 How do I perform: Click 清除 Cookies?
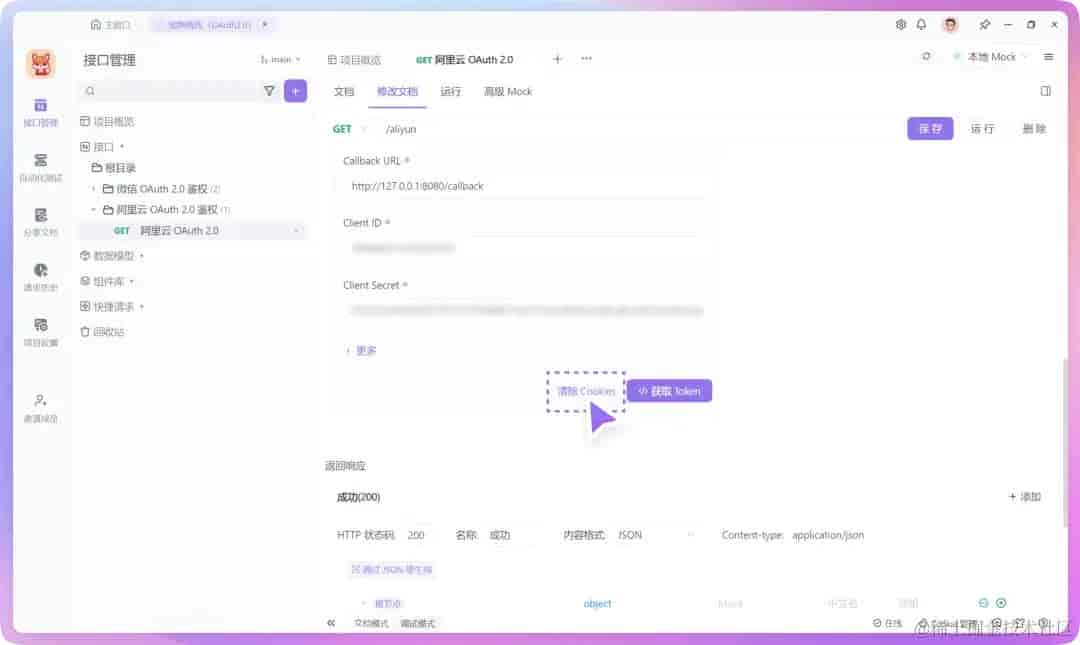pos(585,391)
